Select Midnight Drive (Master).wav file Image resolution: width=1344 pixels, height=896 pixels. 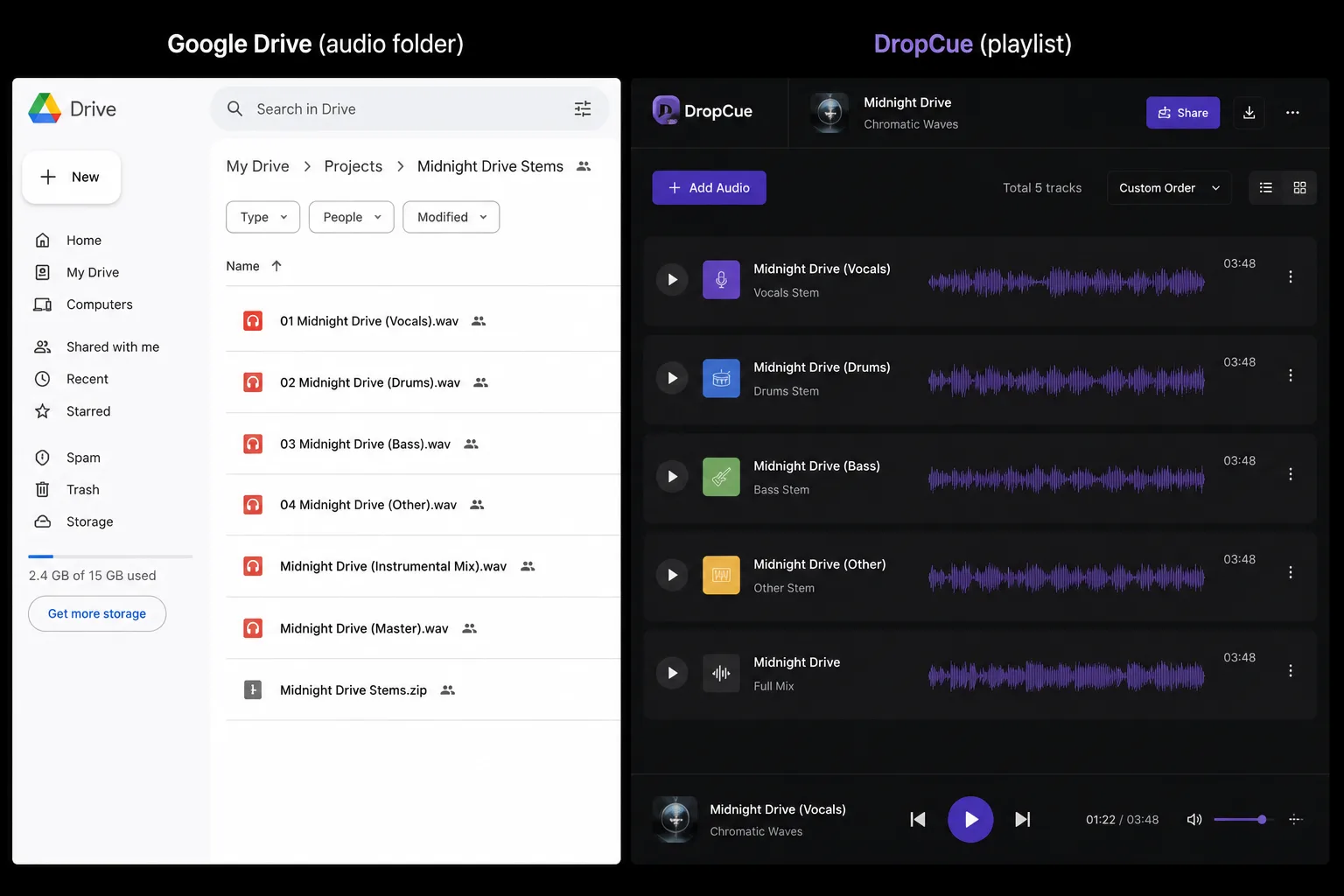423,628
